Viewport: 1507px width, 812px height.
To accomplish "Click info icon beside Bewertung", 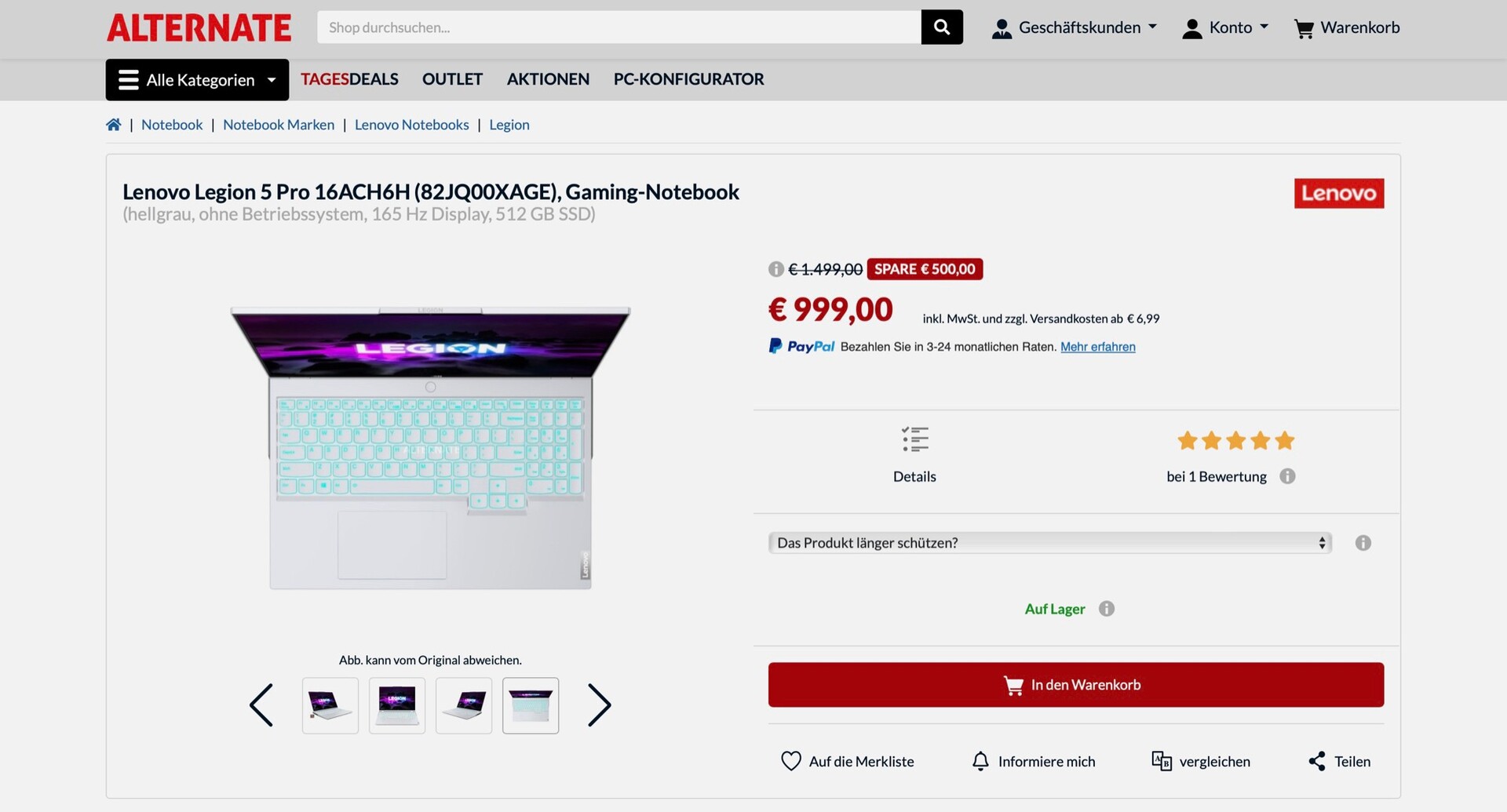I will coord(1287,476).
